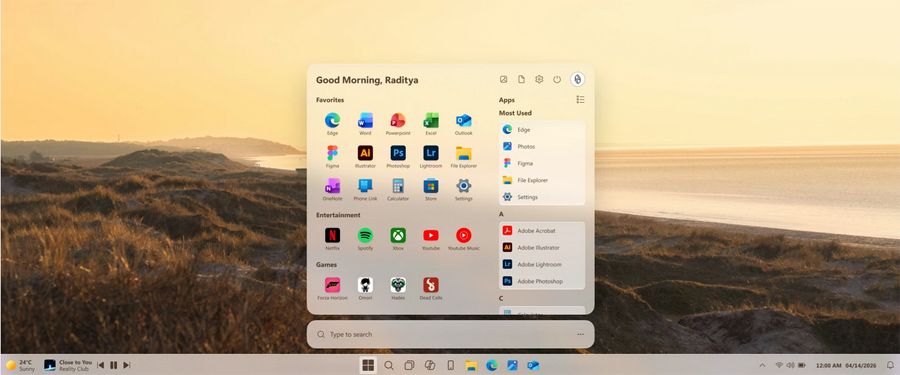Click the Windows Start button on taskbar
The width and height of the screenshot is (900, 375).
pos(368,365)
